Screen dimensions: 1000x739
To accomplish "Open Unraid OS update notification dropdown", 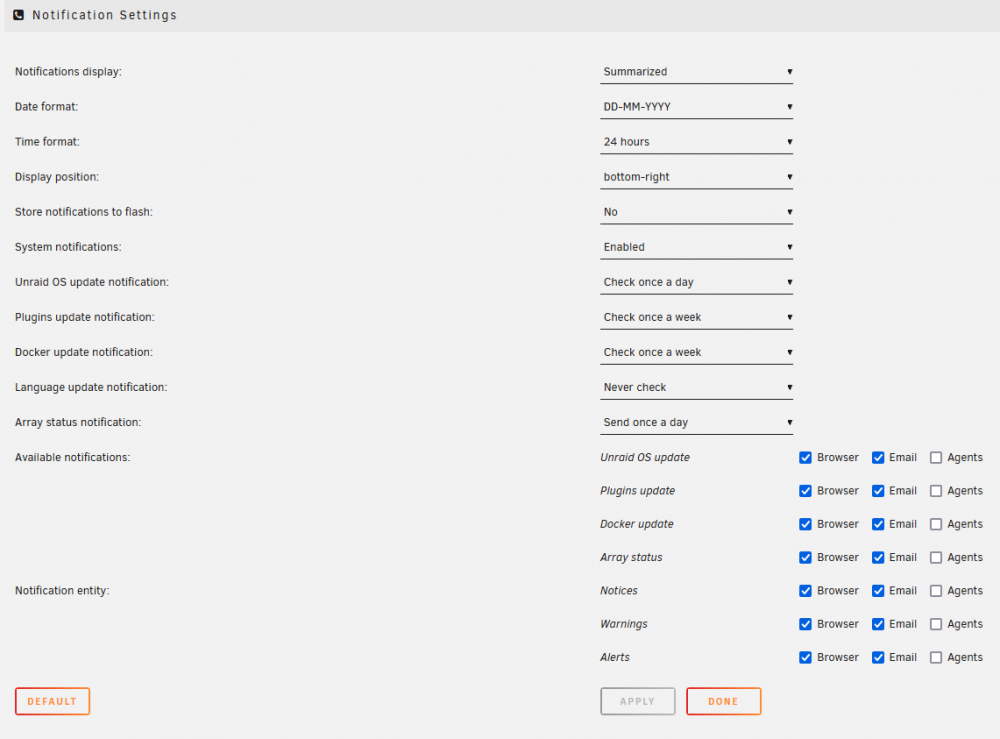I will [x=696, y=282].
